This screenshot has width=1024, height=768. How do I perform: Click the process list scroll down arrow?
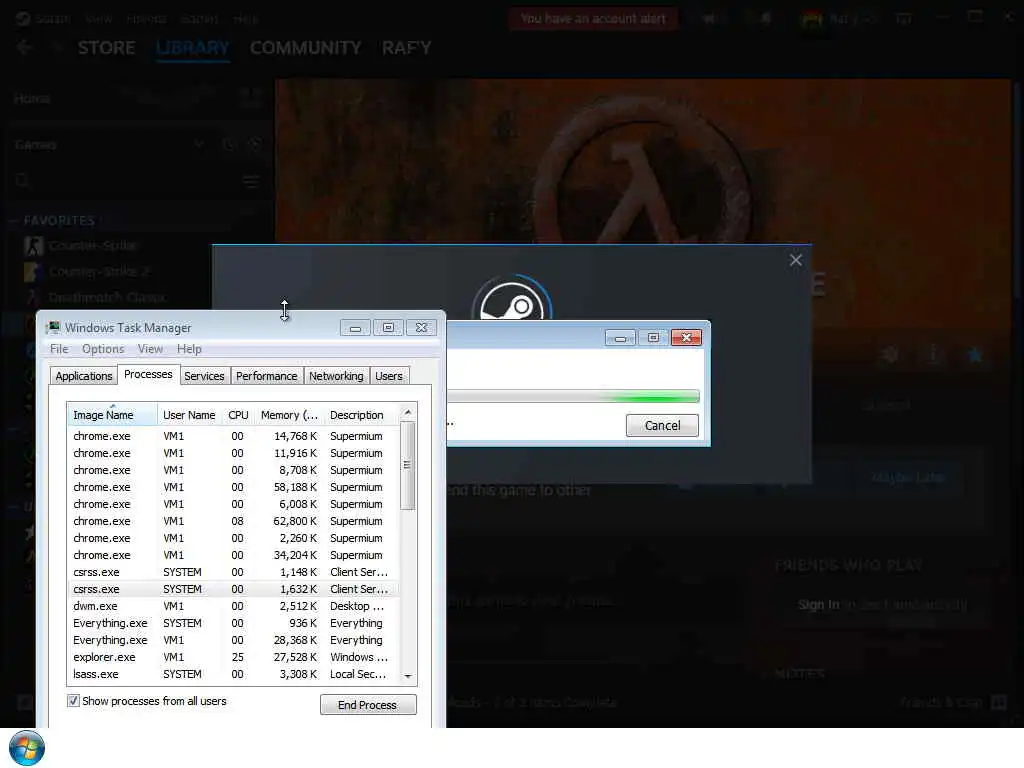click(408, 677)
